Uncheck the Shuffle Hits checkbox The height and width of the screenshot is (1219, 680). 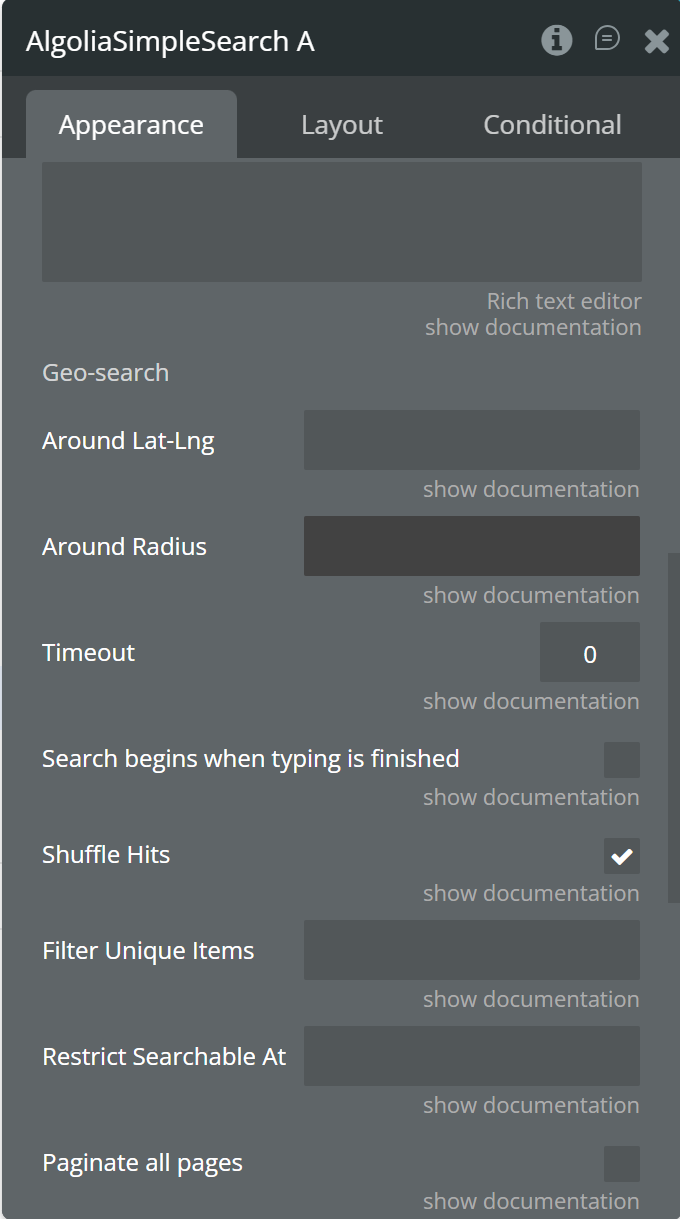coord(621,856)
